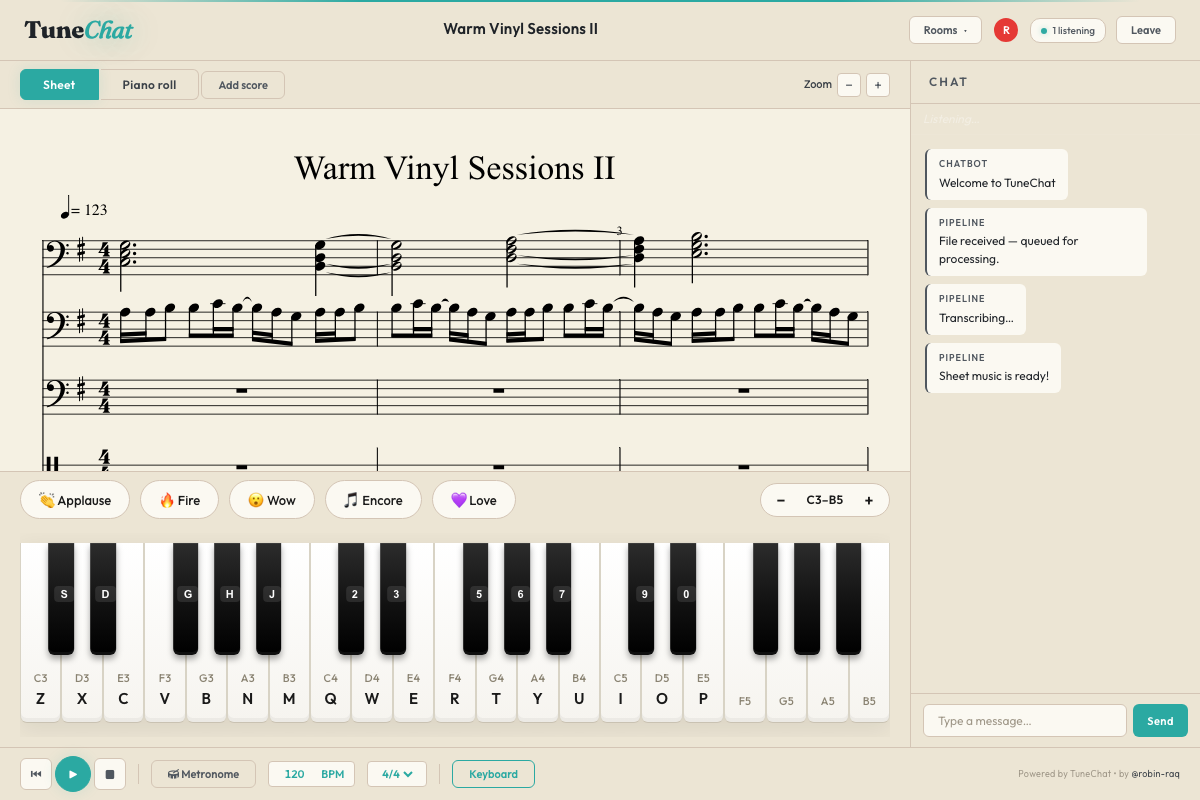The width and height of the screenshot is (1200, 800).
Task: Play the A5 white key
Action: 828,690
